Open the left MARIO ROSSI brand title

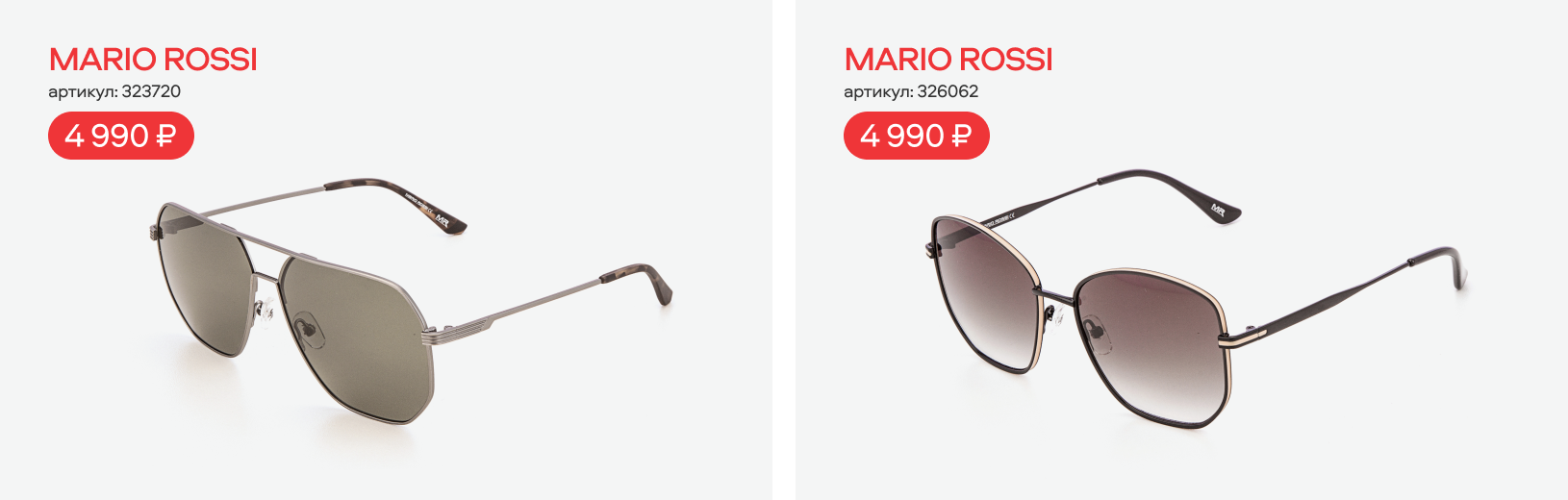click(x=153, y=60)
